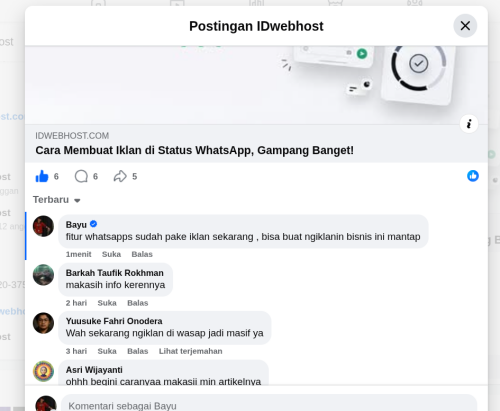Viewport: 500px width, 411px height.
Task: Focus the Komentari sebagai Bayu field
Action: (269, 403)
